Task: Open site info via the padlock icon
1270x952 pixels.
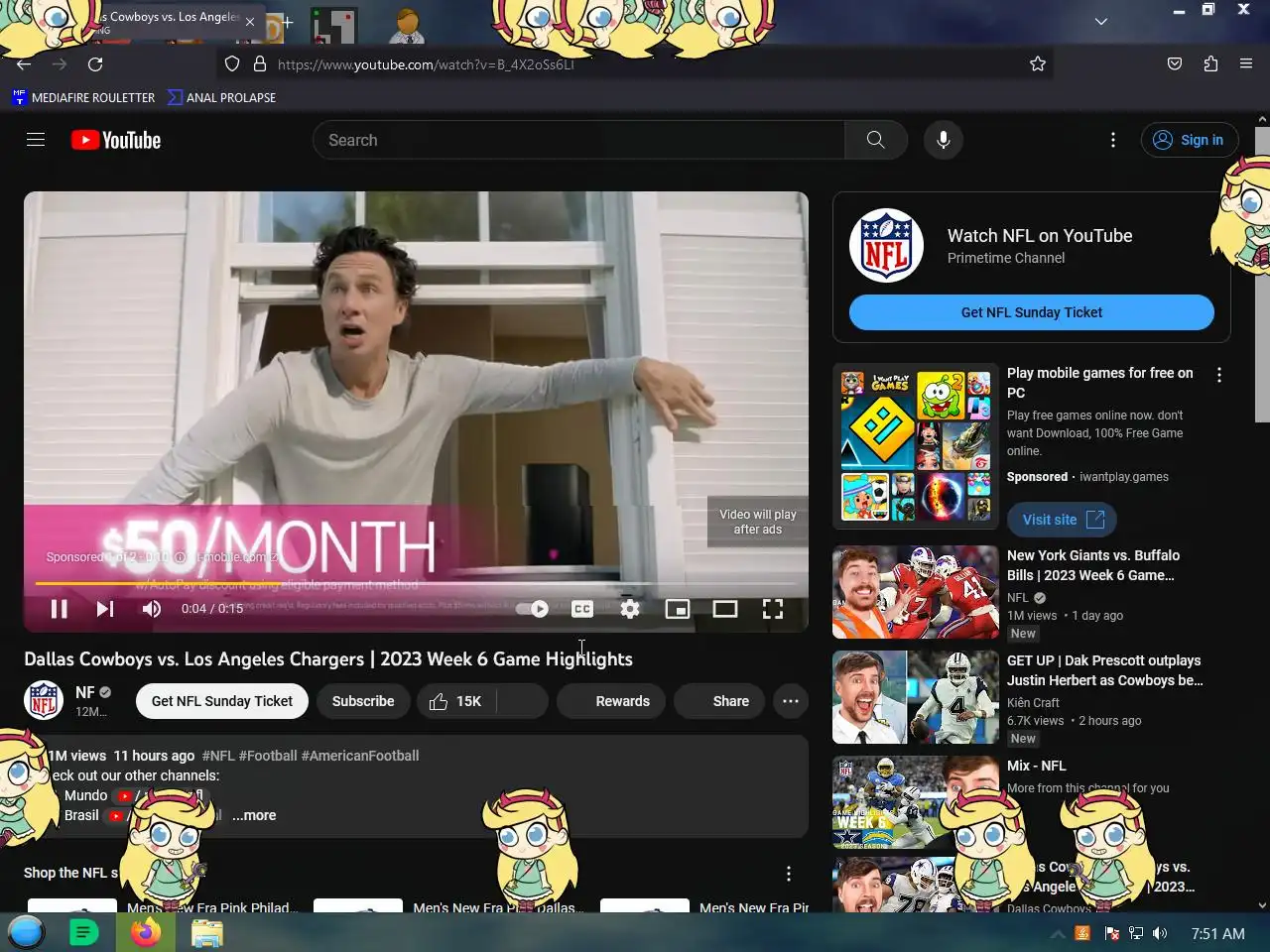Action: 260,63
